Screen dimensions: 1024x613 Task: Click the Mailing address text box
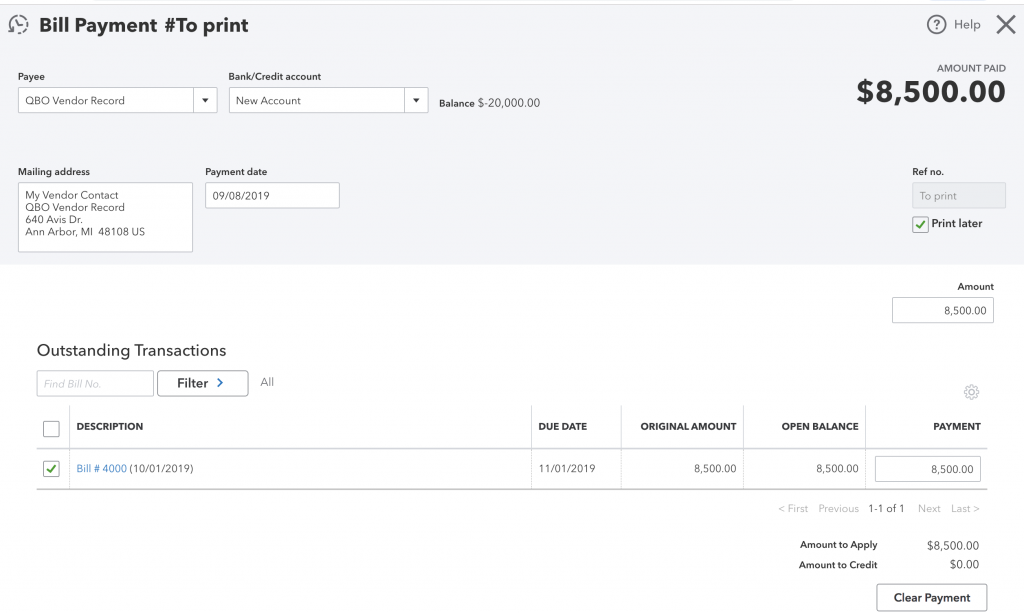[105, 217]
